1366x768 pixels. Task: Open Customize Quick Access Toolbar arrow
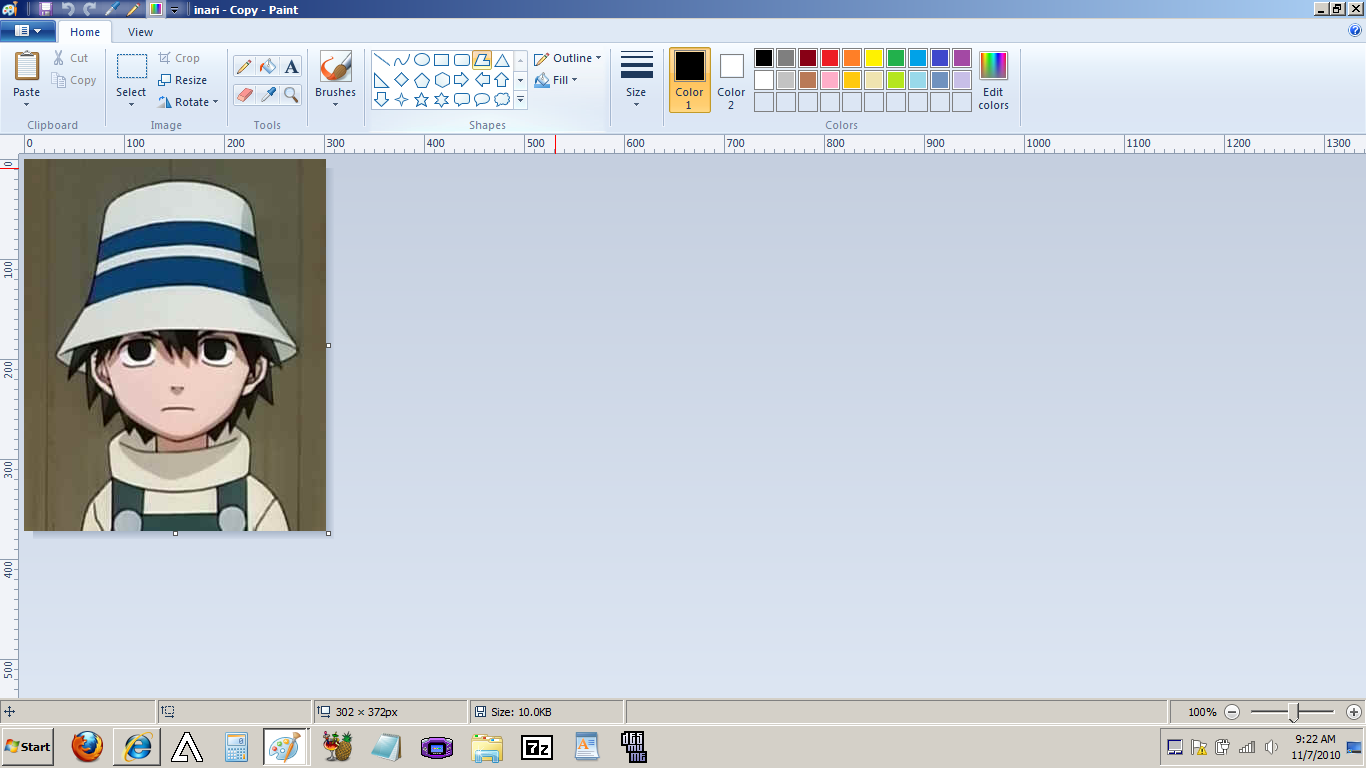[x=175, y=9]
